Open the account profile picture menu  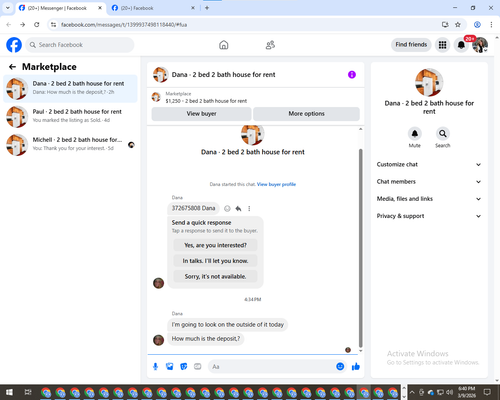click(x=480, y=45)
